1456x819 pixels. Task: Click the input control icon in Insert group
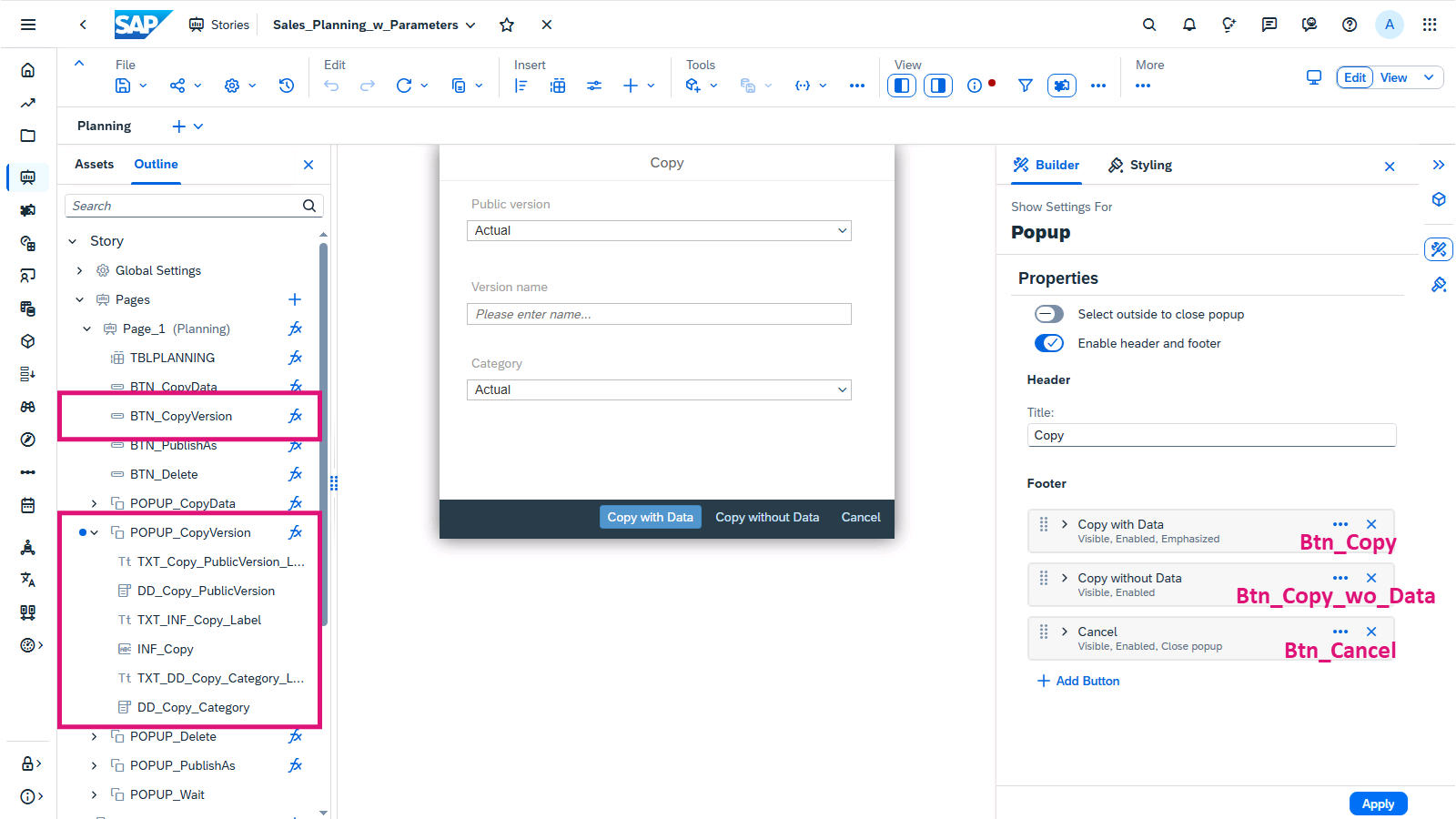(594, 86)
